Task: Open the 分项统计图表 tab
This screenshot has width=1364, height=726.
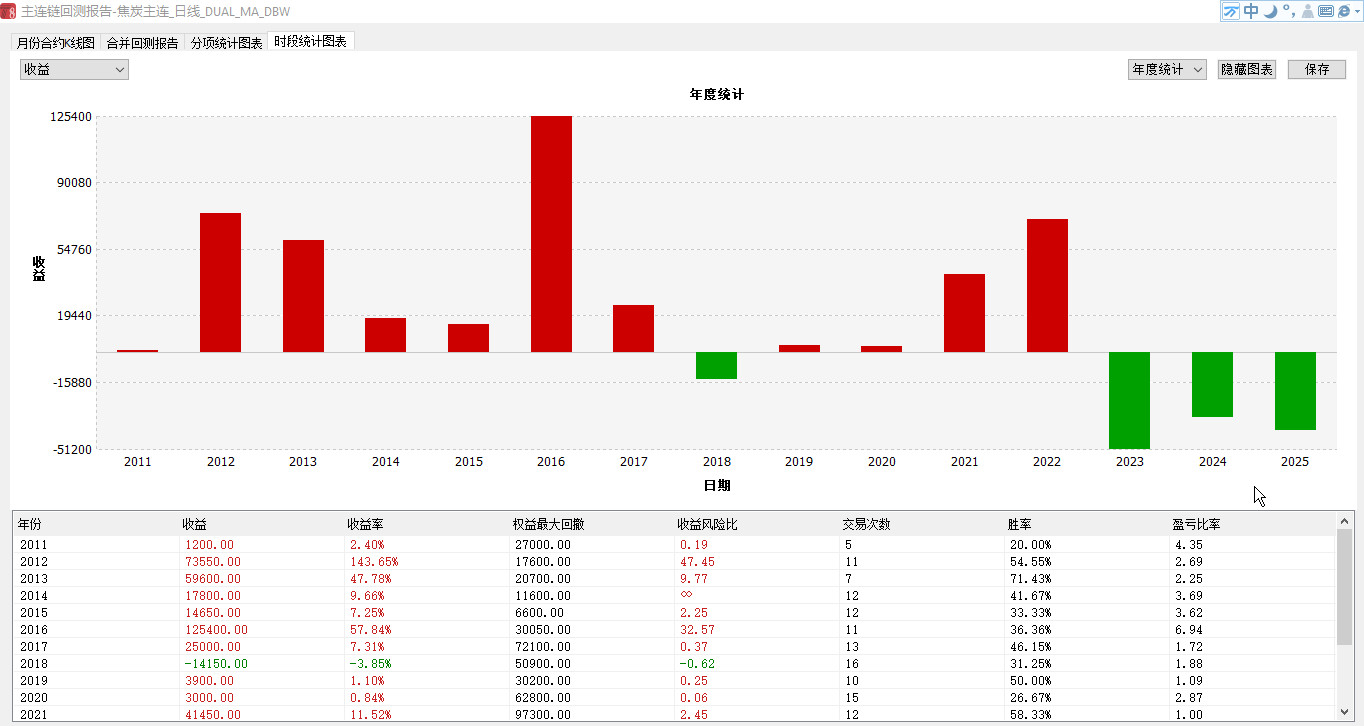Action: point(226,43)
